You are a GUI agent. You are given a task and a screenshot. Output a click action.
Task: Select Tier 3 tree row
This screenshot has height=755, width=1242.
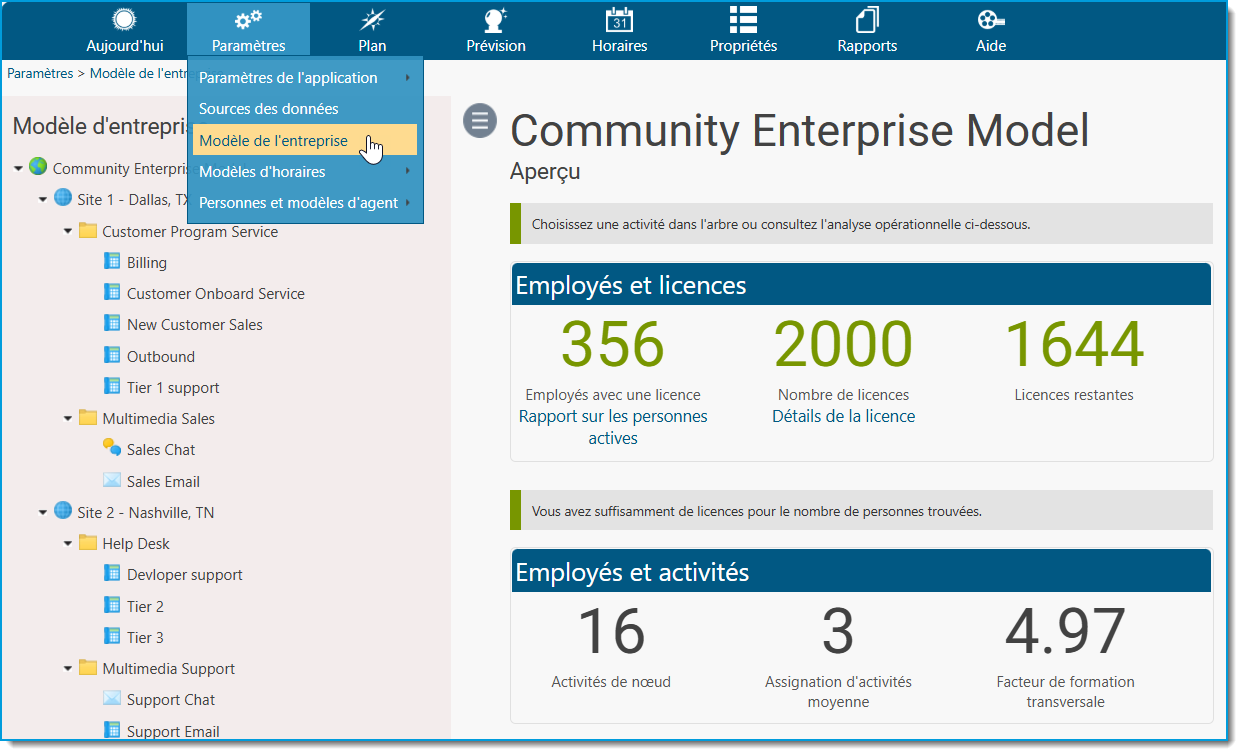(x=145, y=638)
